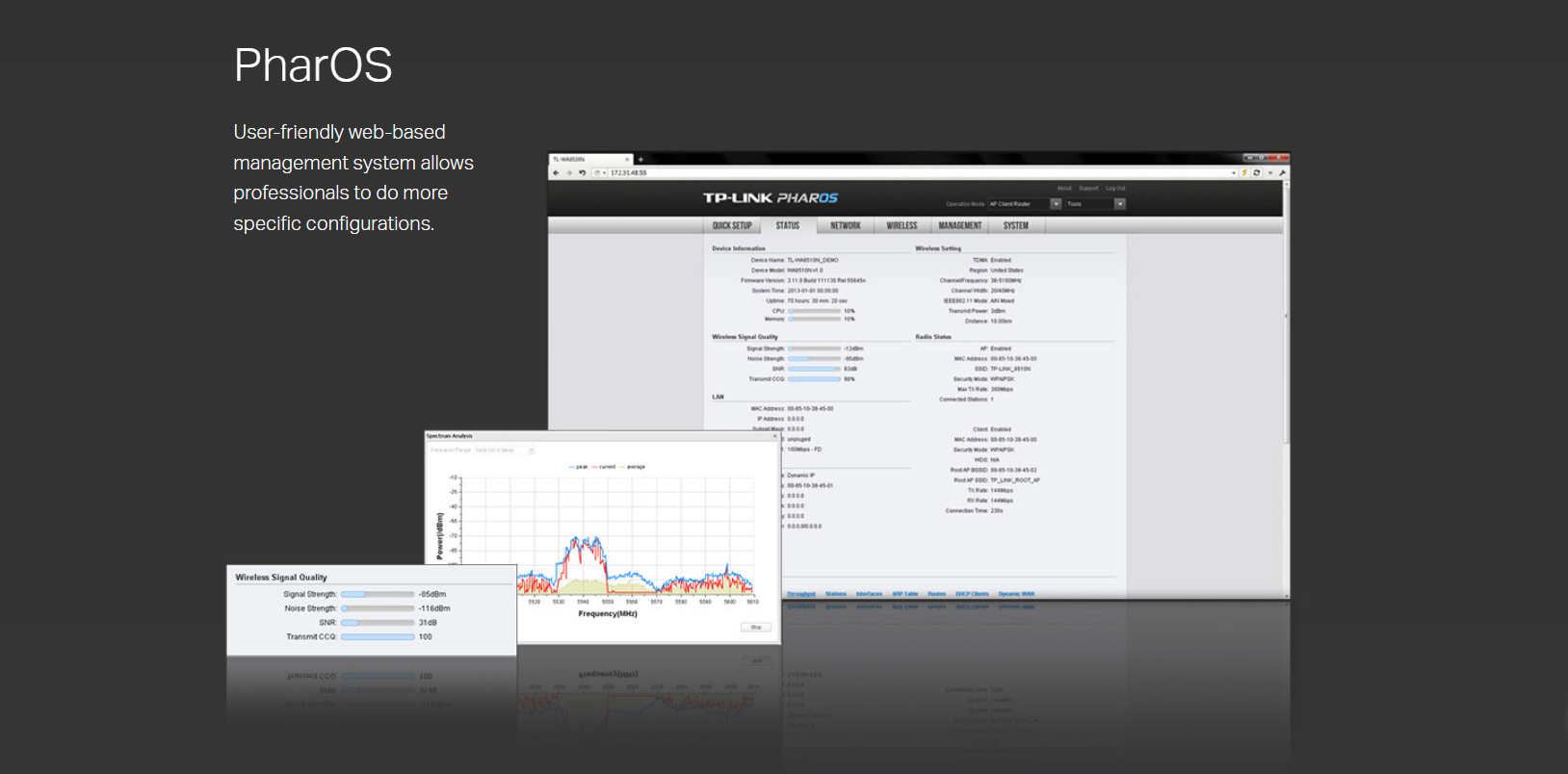Open a new browser tab with the plus
This screenshot has width=1568, height=774.
click(x=640, y=160)
